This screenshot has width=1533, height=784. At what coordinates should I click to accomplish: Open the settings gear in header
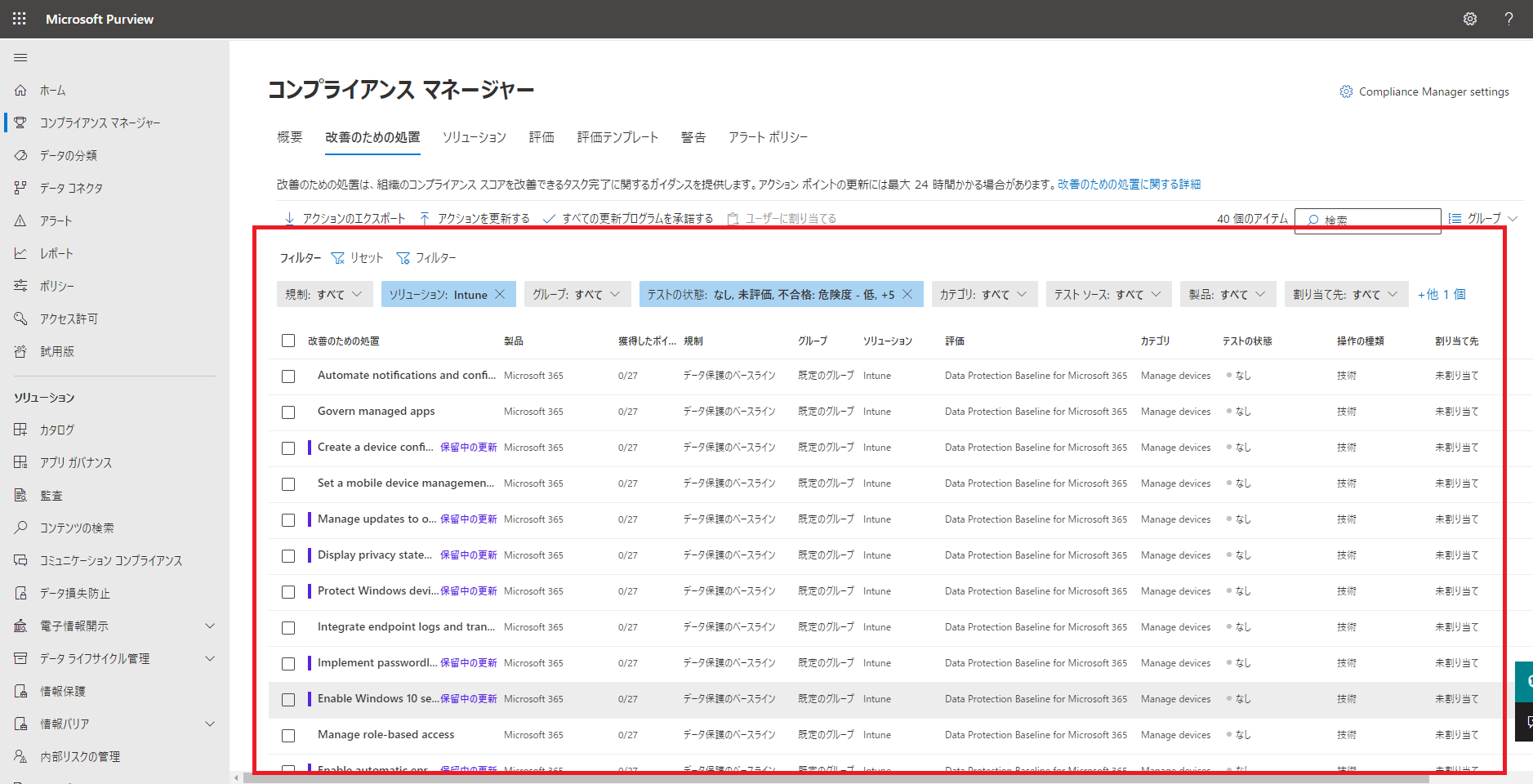pos(1469,19)
